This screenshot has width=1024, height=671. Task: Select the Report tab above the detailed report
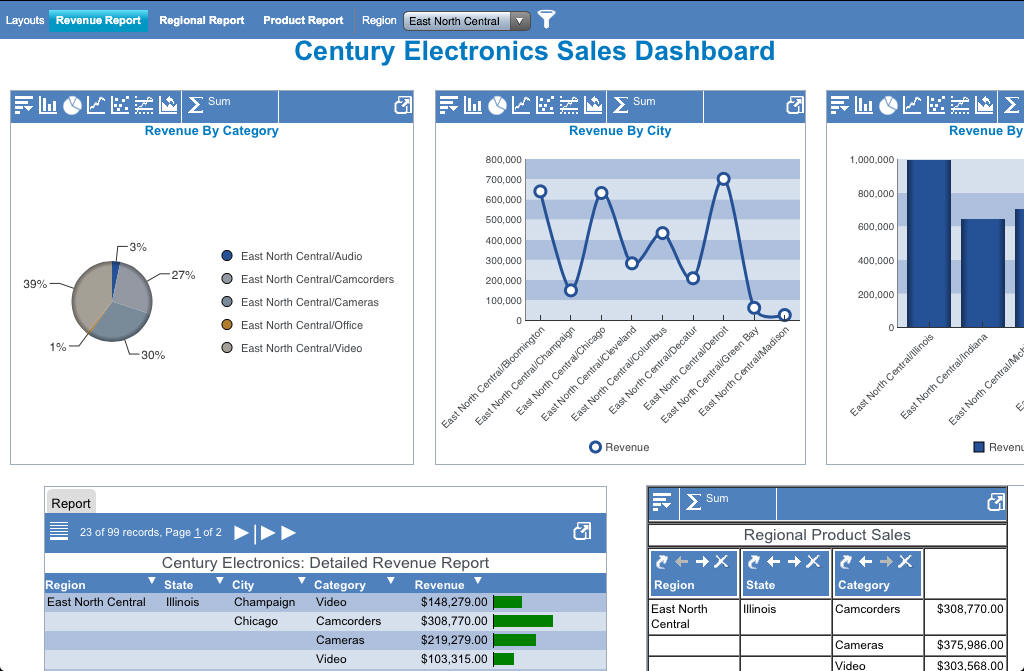71,503
